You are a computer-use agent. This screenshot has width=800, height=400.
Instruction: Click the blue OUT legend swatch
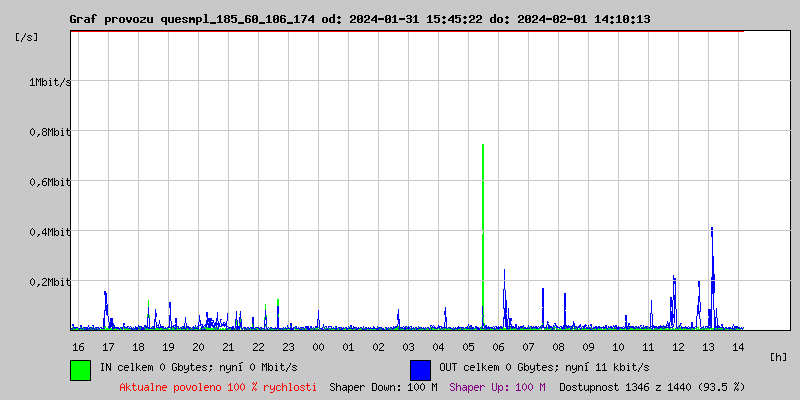[x=420, y=369]
